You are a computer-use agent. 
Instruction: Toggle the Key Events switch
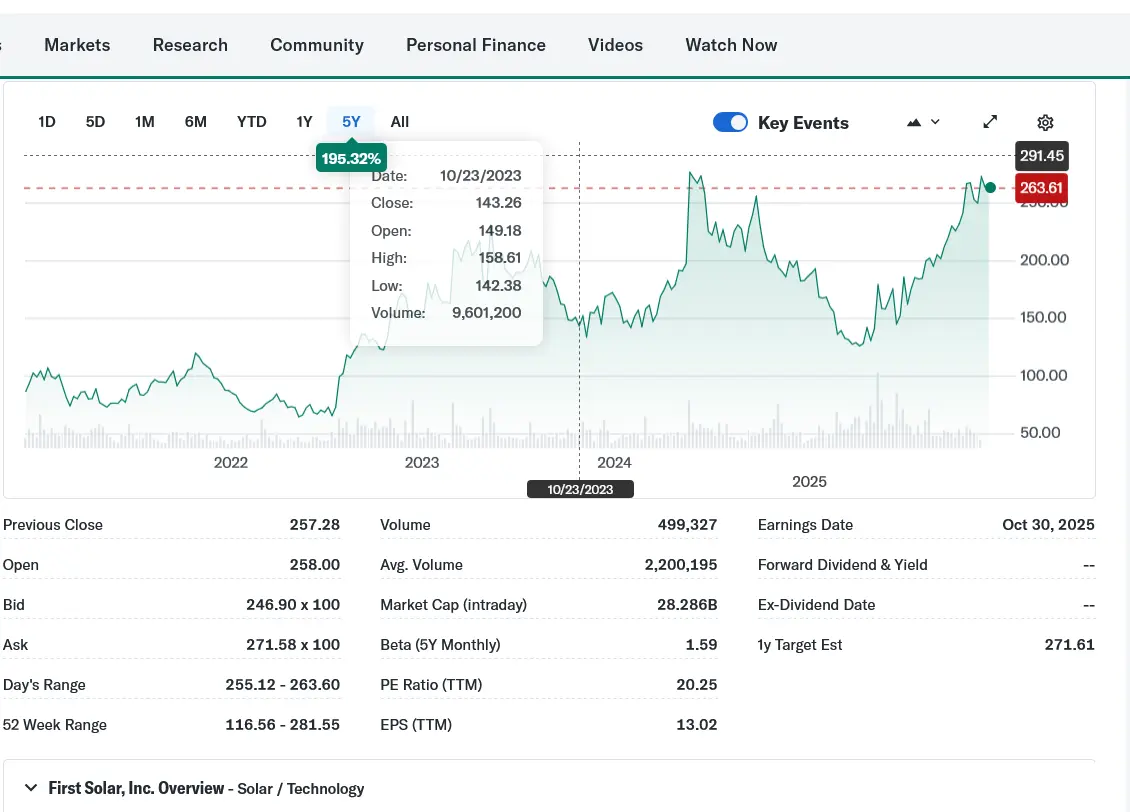coord(730,122)
